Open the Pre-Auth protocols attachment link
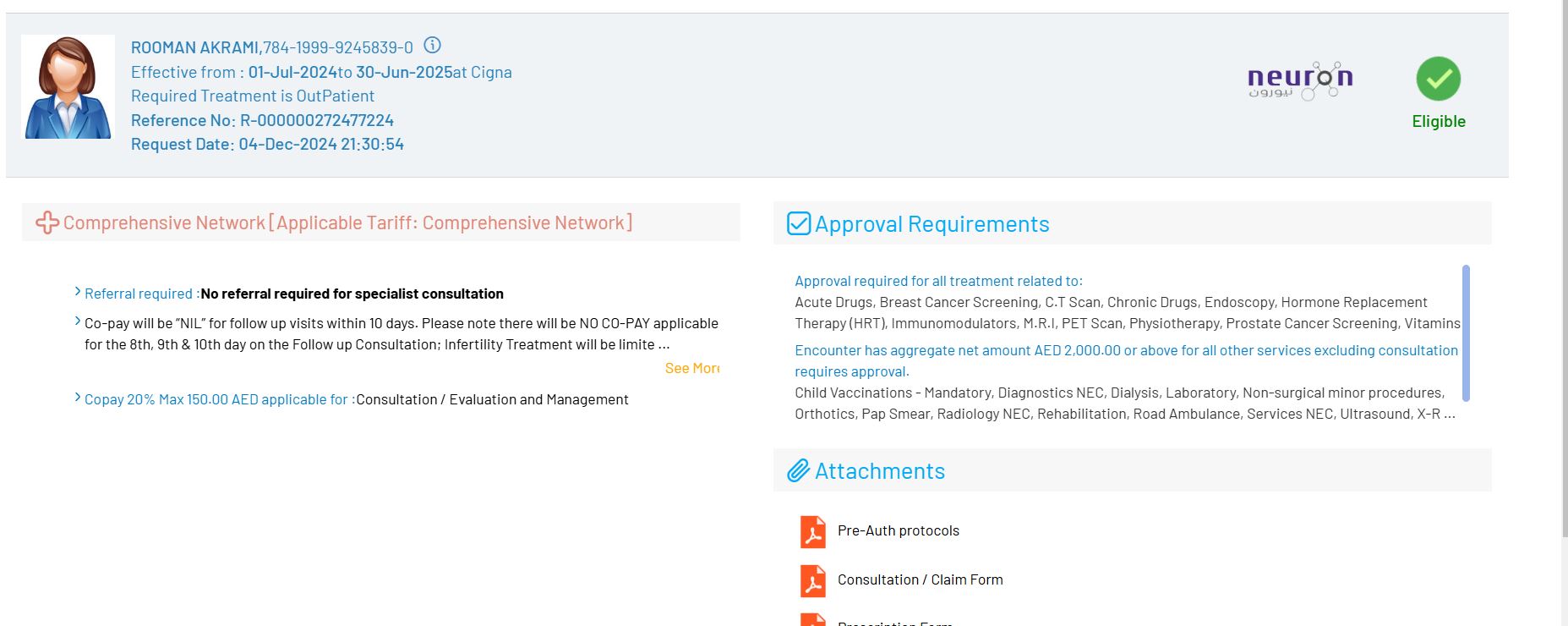The height and width of the screenshot is (626, 1568). tap(899, 530)
